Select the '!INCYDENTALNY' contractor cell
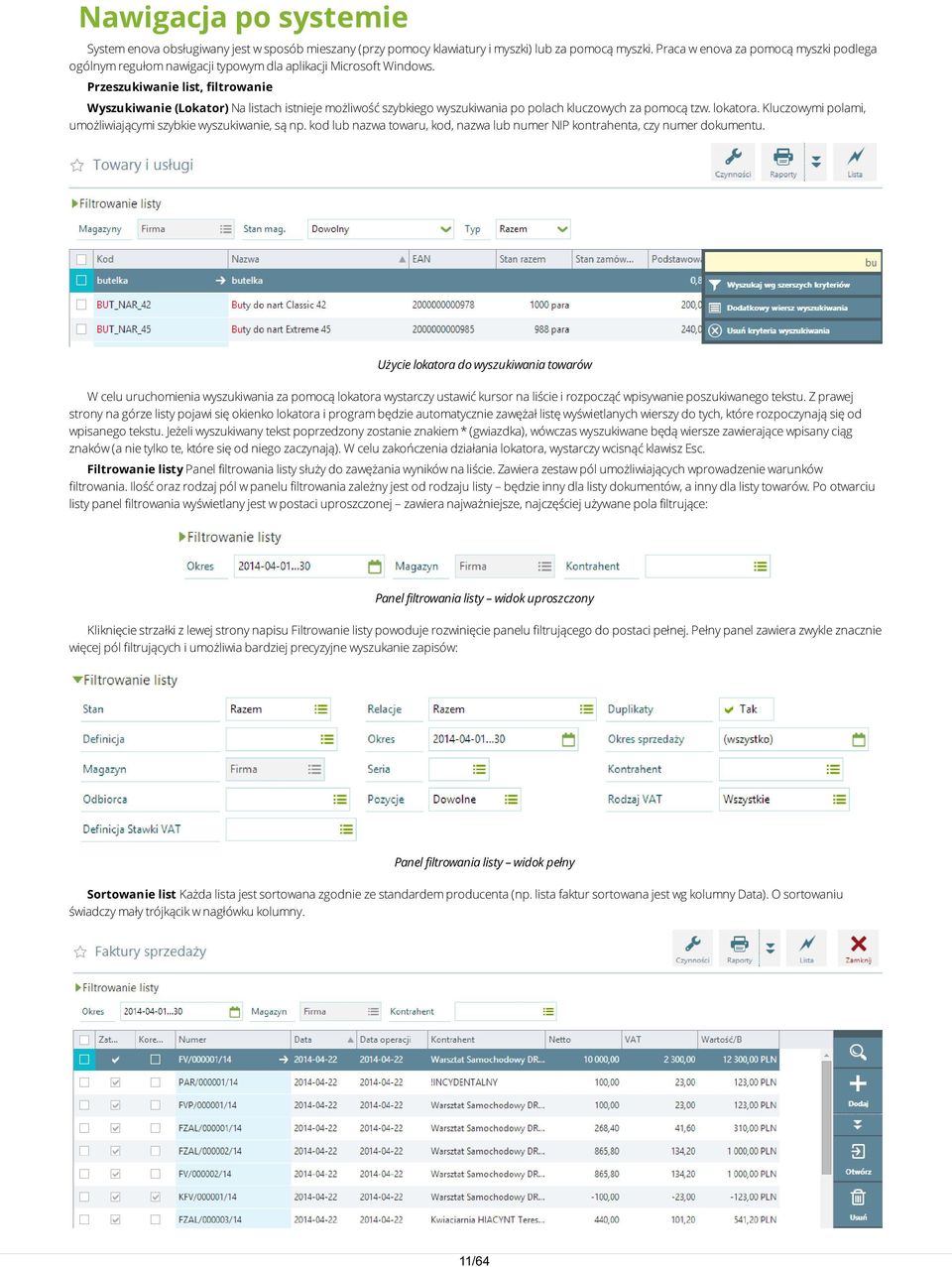Screen dimensions: 952x1267 pos(464,1082)
